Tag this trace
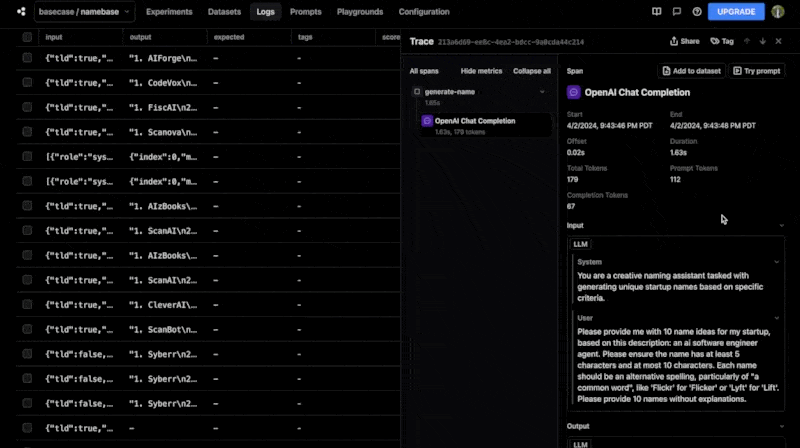The width and height of the screenshot is (800, 448). [722, 41]
